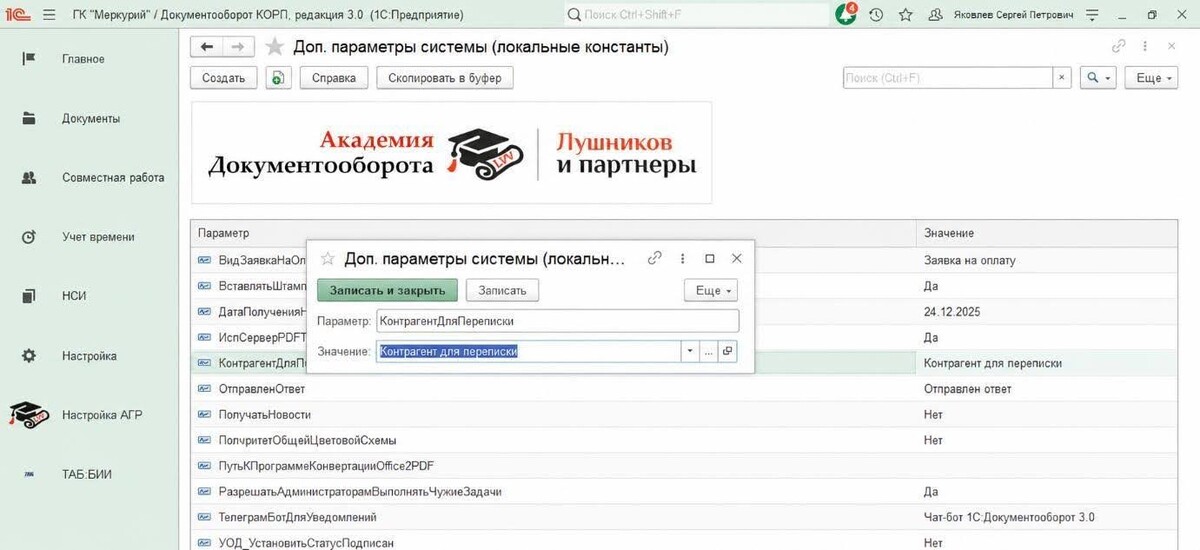Viewport: 1200px width, 550px height.
Task: Open the Еще dropdown of the list form
Action: [1151, 78]
